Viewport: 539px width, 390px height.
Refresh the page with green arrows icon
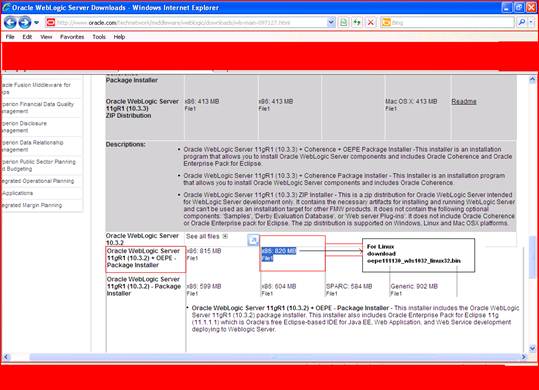[357, 23]
